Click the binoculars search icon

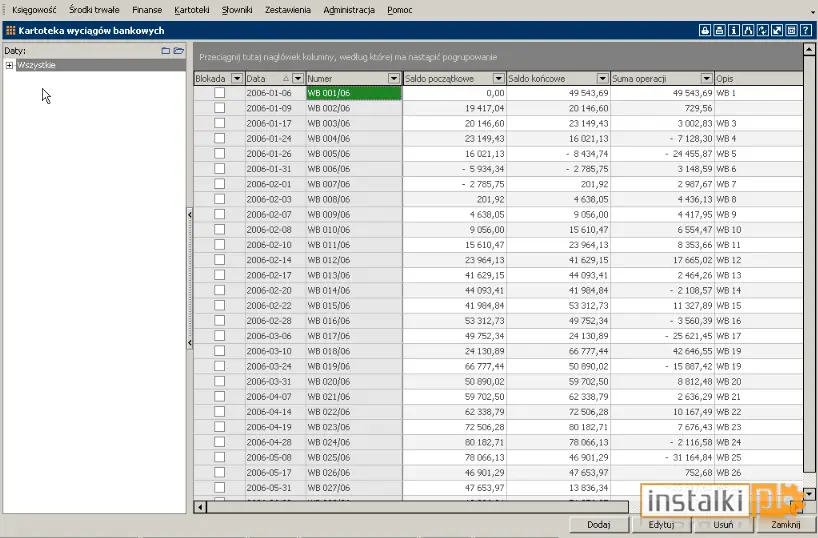coord(748,31)
